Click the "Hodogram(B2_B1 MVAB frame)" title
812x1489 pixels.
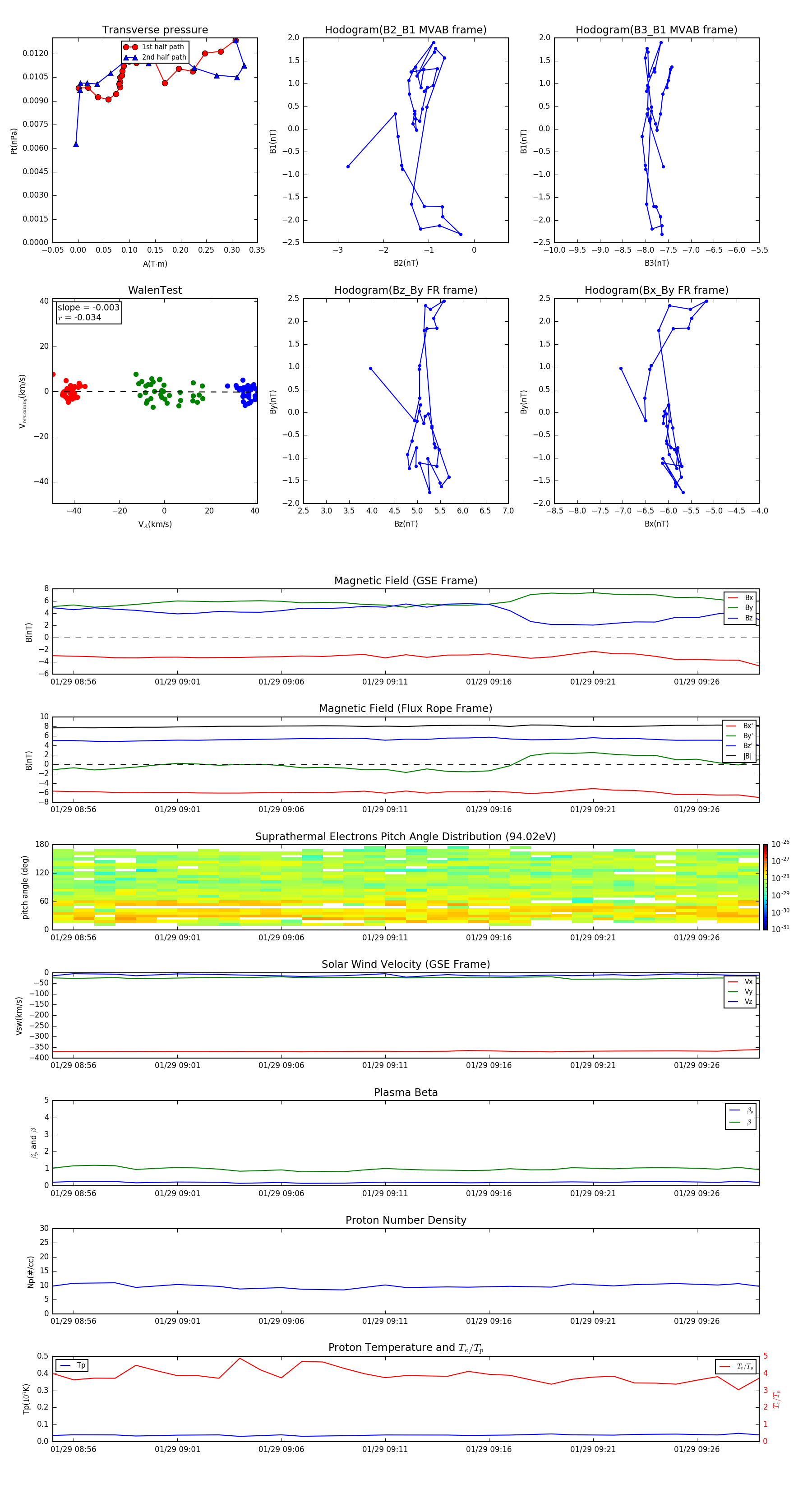(406, 30)
